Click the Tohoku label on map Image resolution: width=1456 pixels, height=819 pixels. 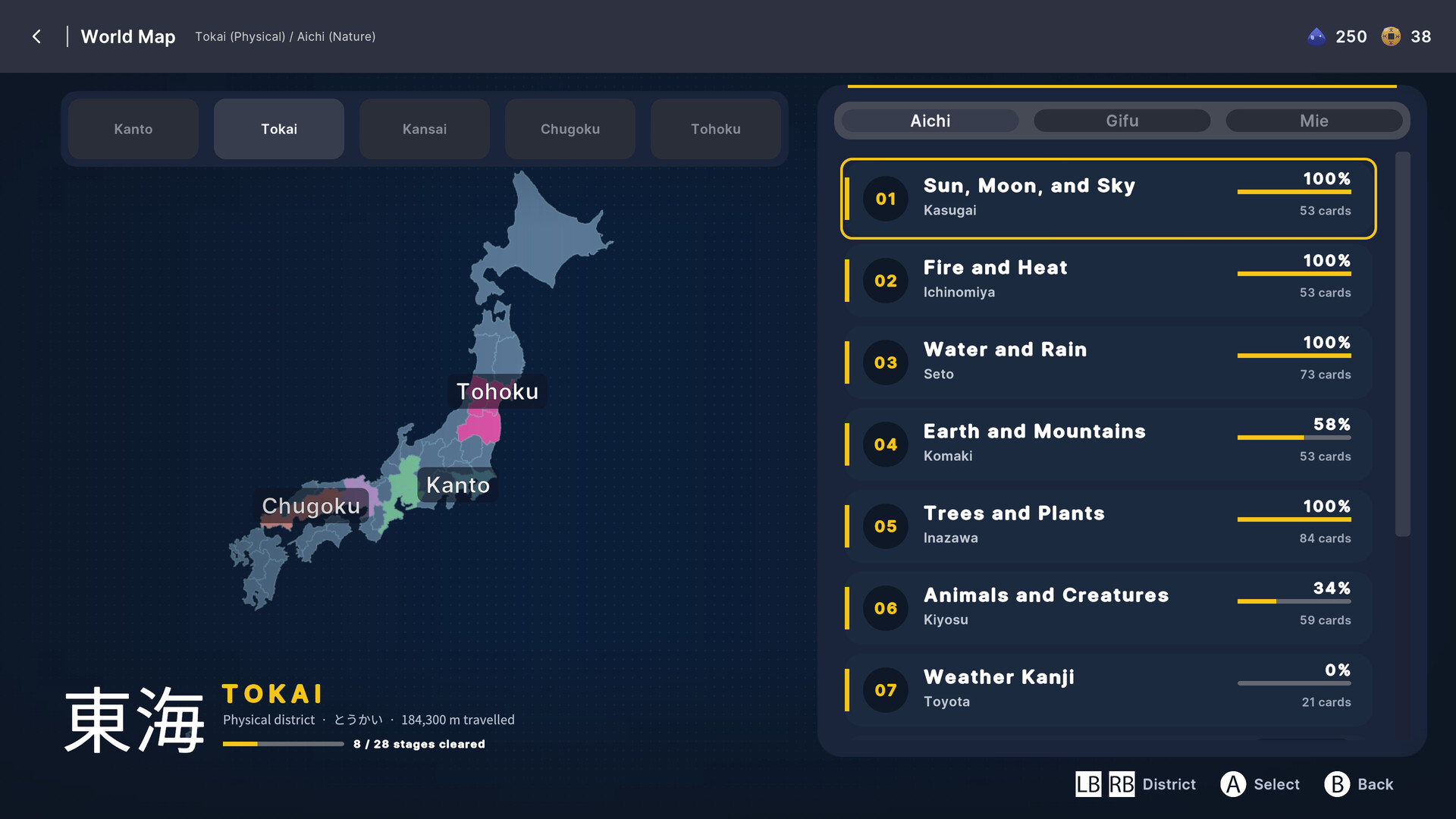(x=497, y=391)
